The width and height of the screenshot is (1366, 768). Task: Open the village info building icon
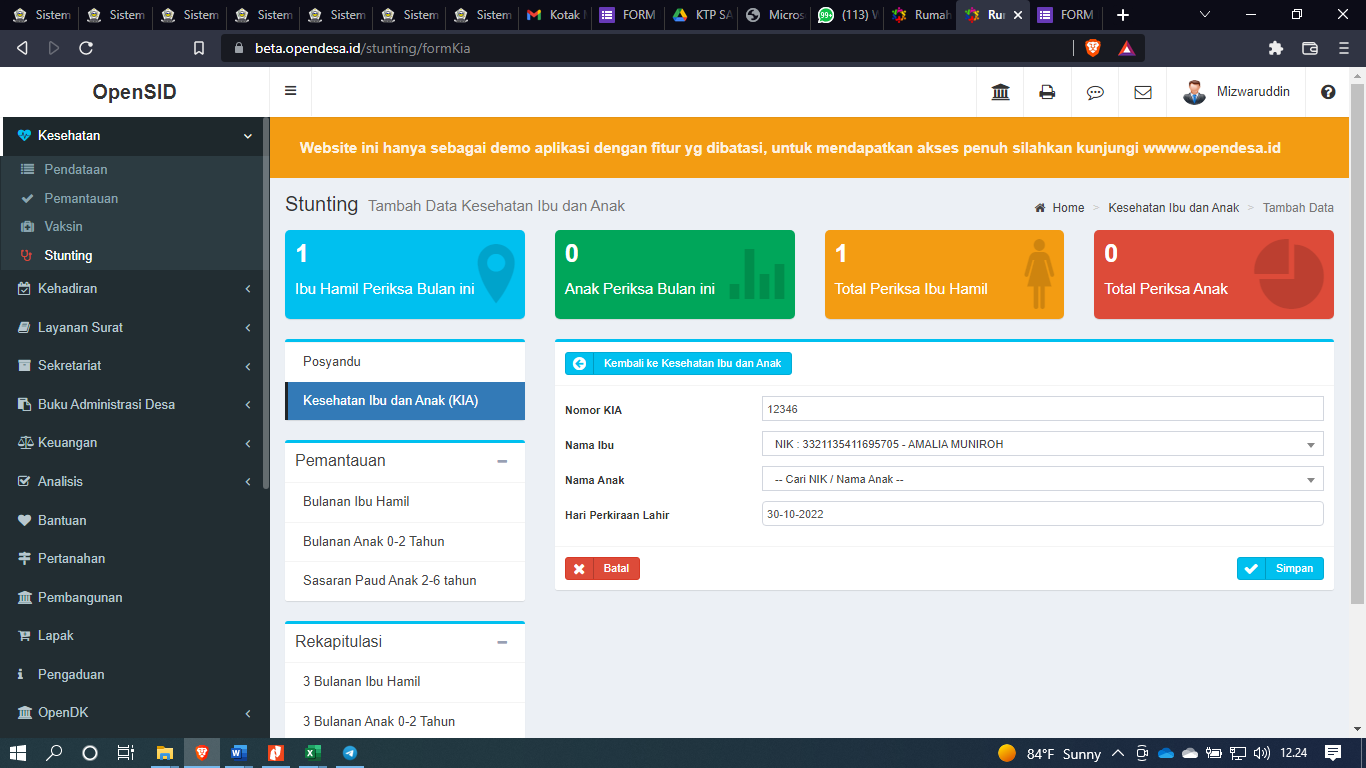(1000, 92)
